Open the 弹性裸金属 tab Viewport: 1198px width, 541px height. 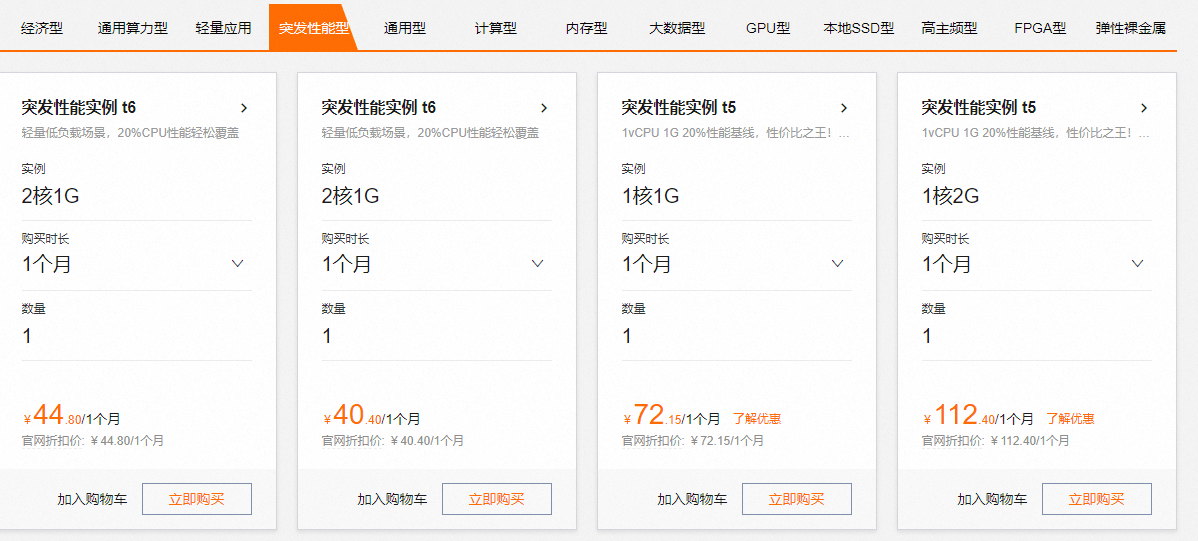click(1130, 28)
